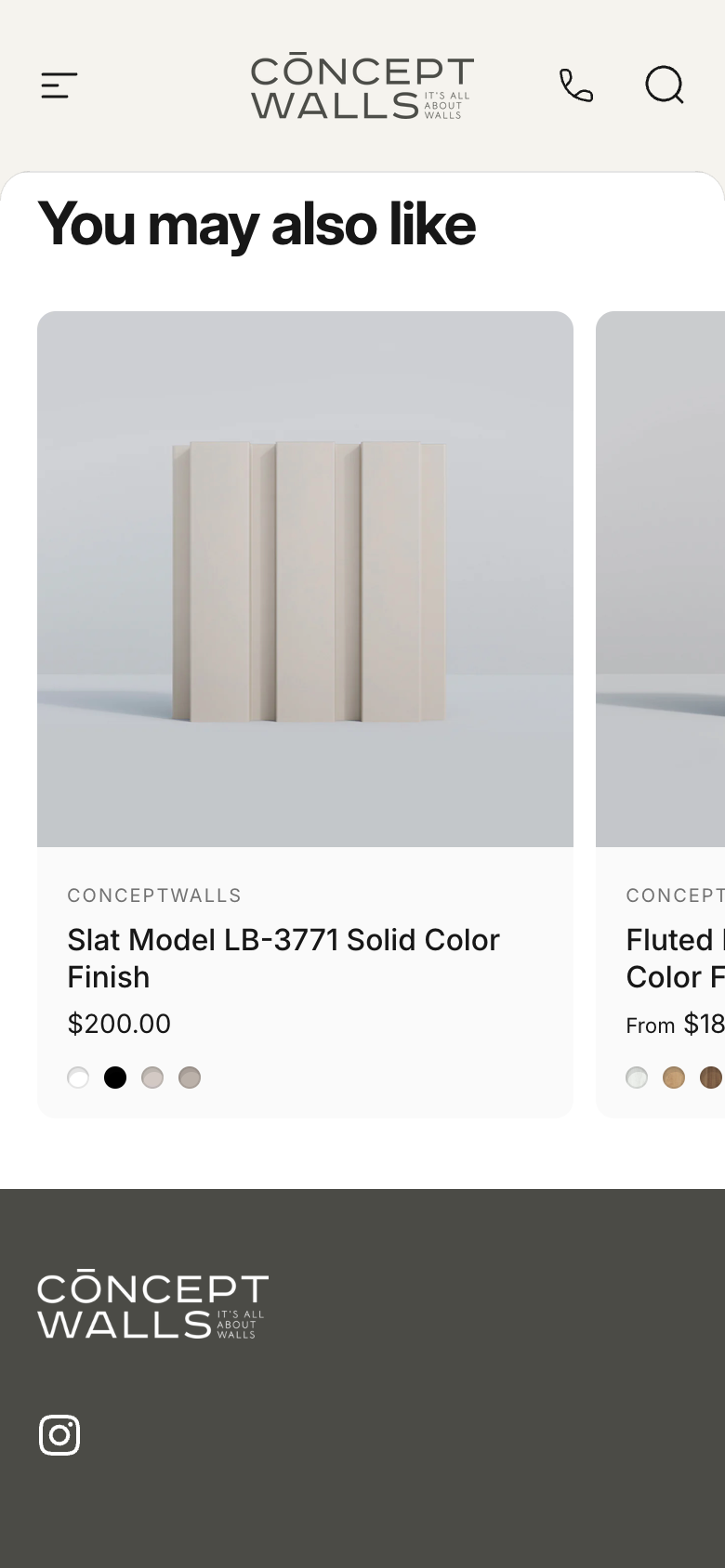Viewport: 725px width, 1568px height.
Task: Pick the tan wood swatch on Fluted card
Action: [x=674, y=1078]
